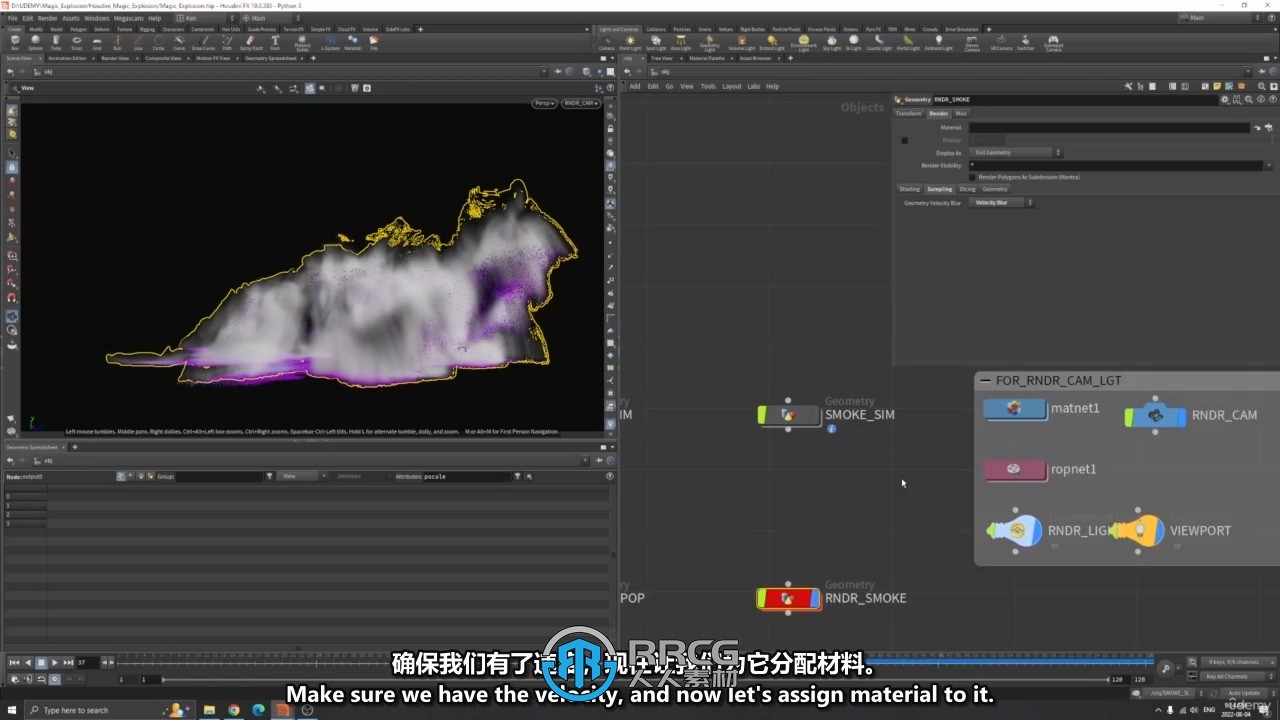Viewport: 1280px width, 720px height.
Task: Toggle the display flag on RNDR_SMOKE node
Action: click(814, 598)
